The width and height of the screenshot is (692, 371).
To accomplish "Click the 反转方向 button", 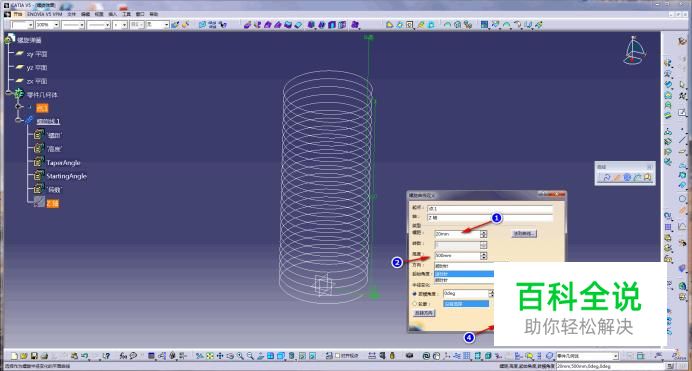I will (424, 313).
